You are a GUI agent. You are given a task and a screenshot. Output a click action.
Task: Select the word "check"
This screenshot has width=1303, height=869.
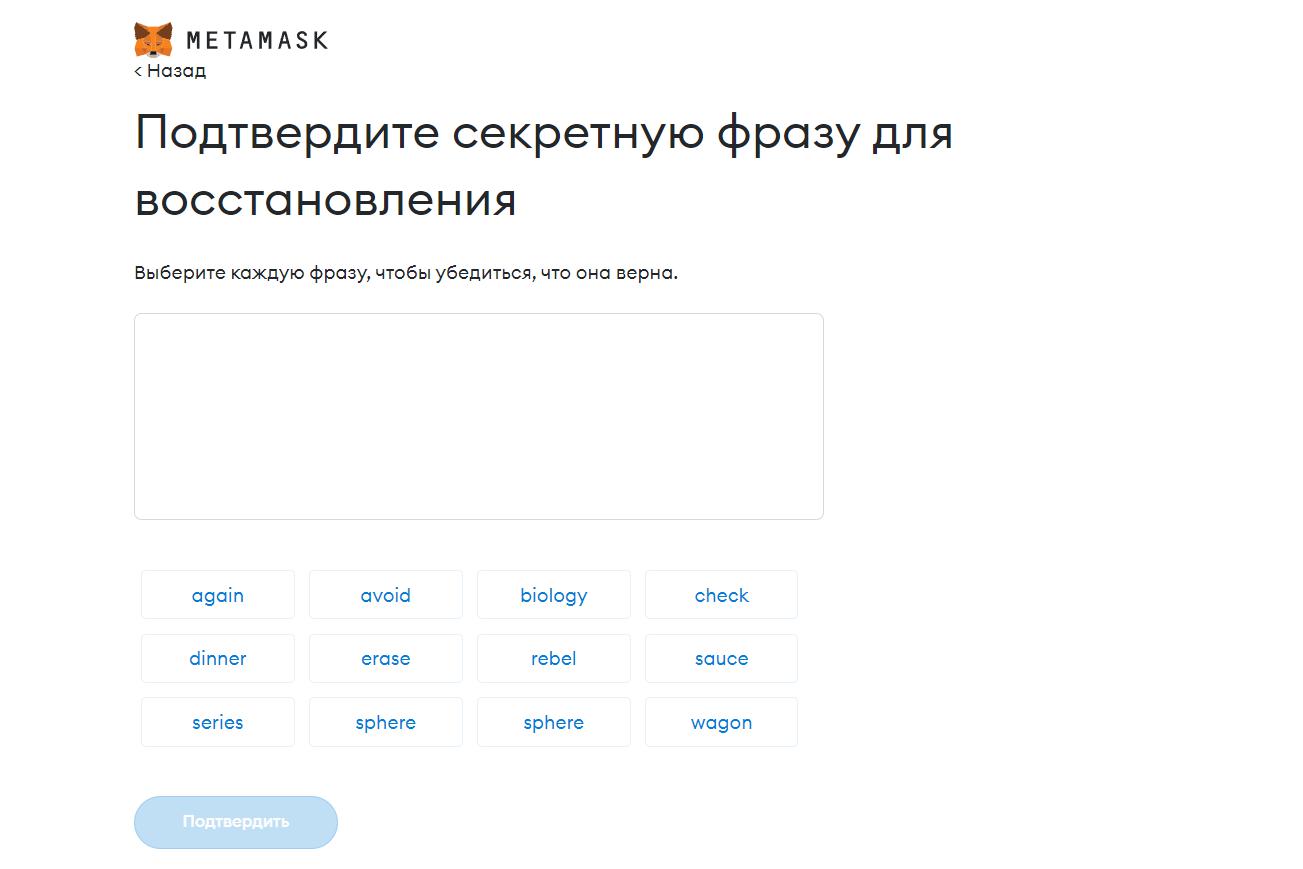[721, 595]
